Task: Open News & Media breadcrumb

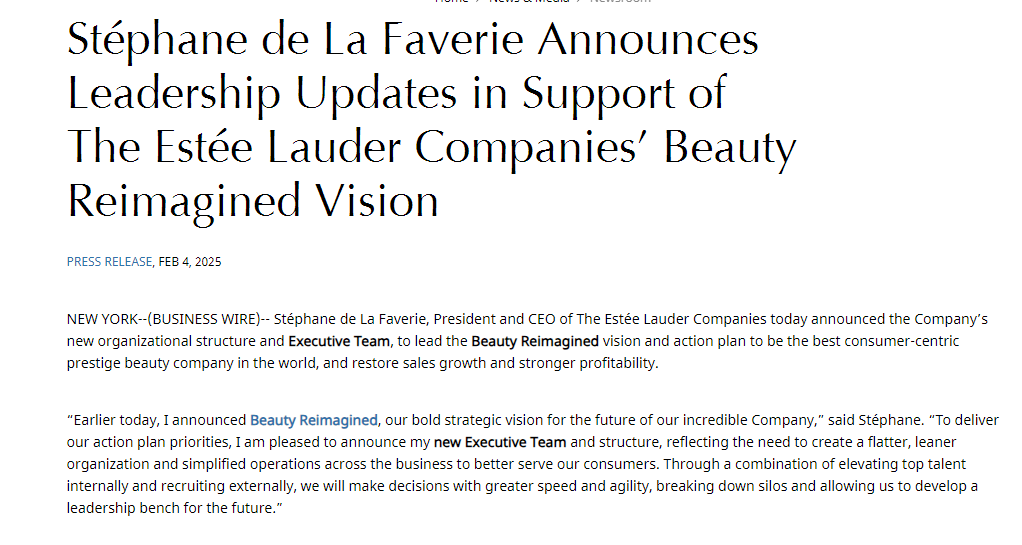Action: pyautogui.click(x=529, y=1)
